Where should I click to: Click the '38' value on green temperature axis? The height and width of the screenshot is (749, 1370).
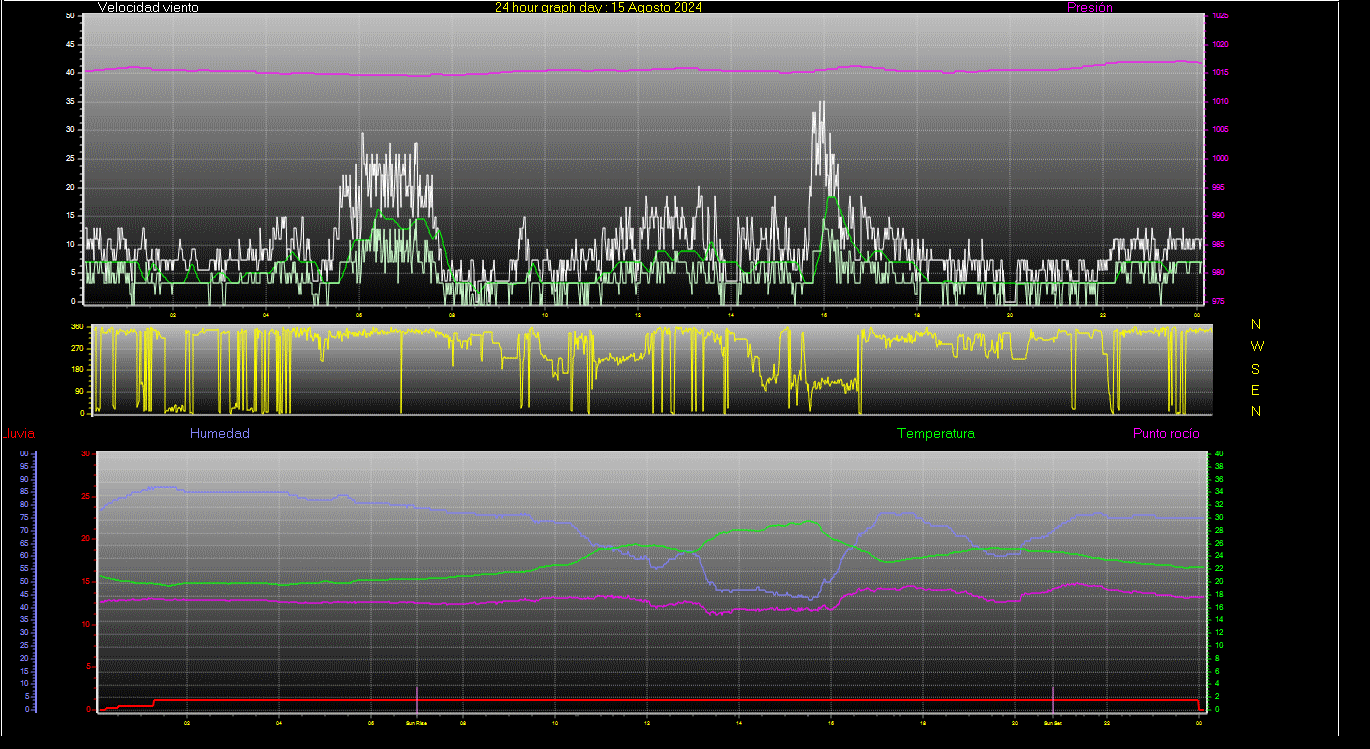[x=1217, y=466]
